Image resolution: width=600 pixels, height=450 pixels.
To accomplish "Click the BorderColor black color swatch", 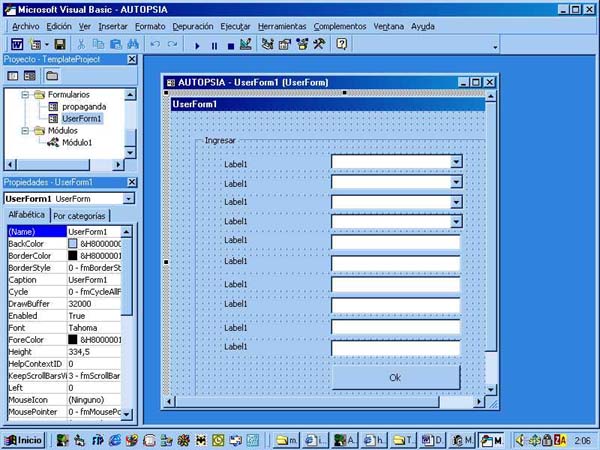I will point(73,257).
